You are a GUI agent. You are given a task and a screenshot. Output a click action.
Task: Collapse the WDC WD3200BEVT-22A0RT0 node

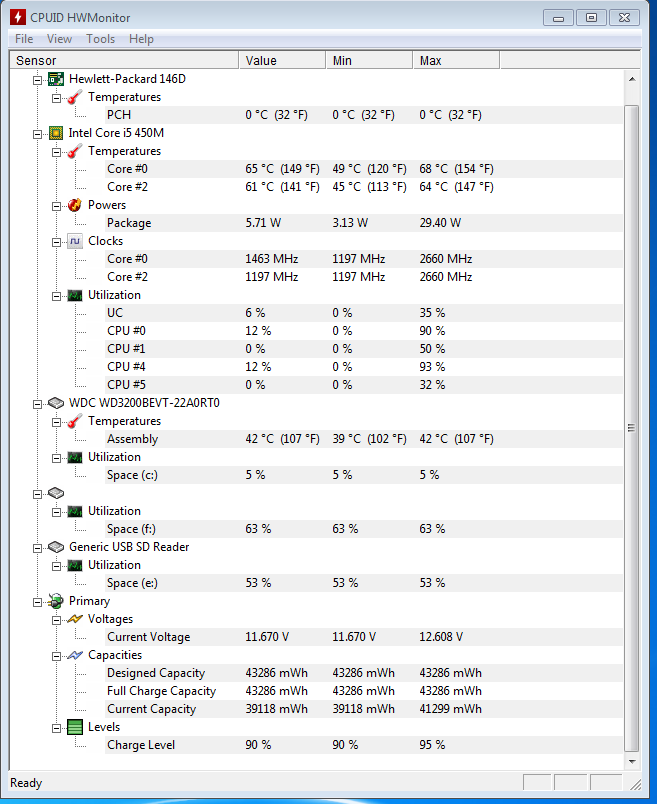37,404
